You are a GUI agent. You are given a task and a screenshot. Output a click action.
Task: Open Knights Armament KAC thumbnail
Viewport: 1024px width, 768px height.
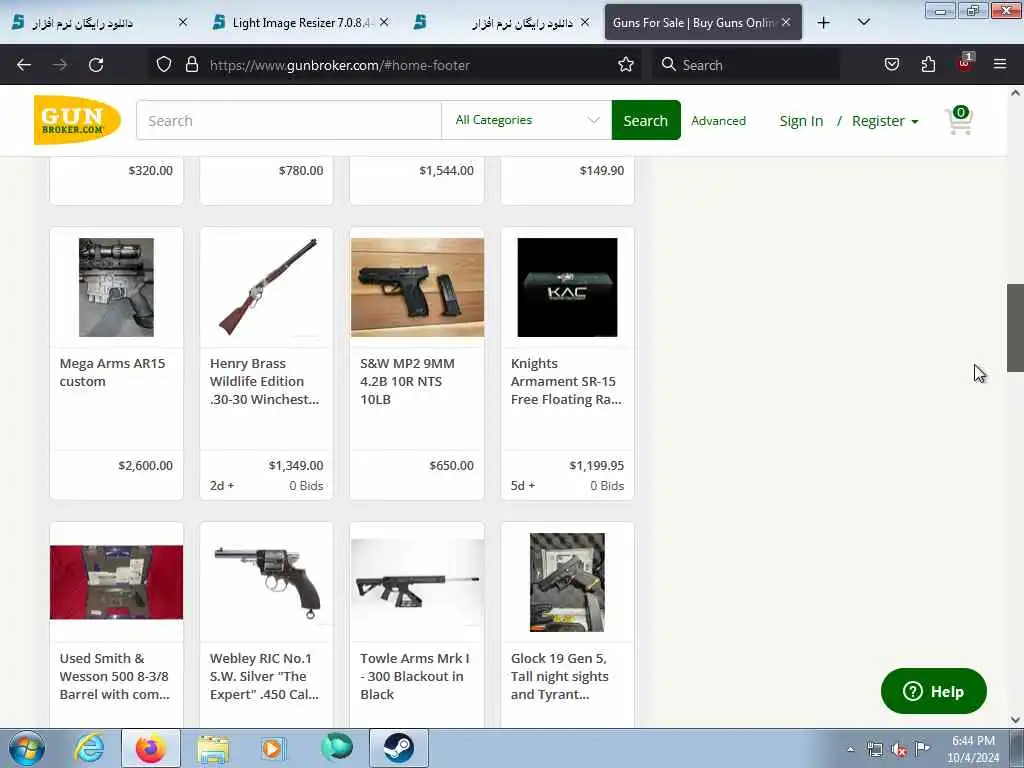pos(567,287)
